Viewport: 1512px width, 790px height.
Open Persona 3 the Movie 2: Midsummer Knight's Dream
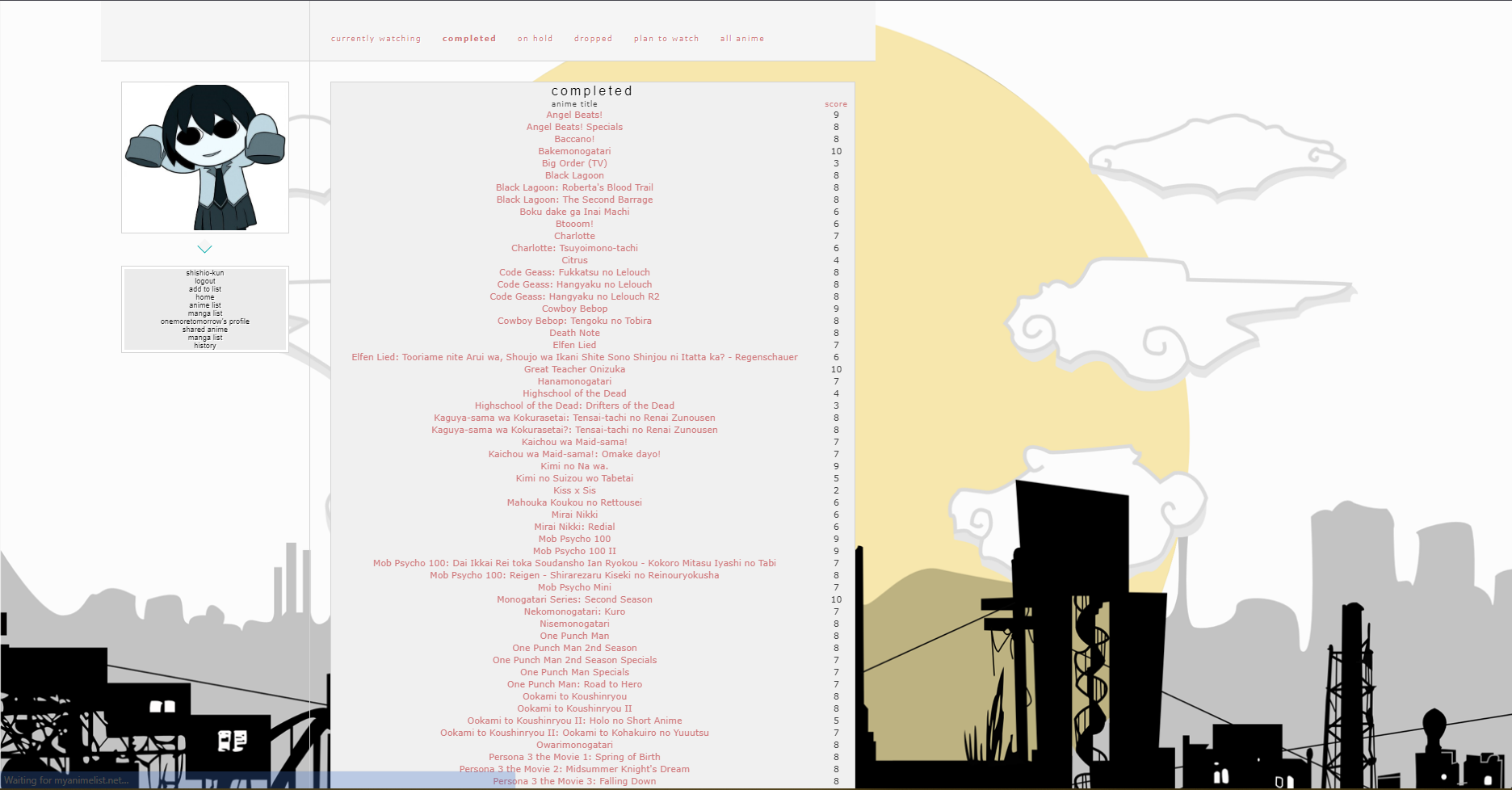pyautogui.click(x=574, y=769)
